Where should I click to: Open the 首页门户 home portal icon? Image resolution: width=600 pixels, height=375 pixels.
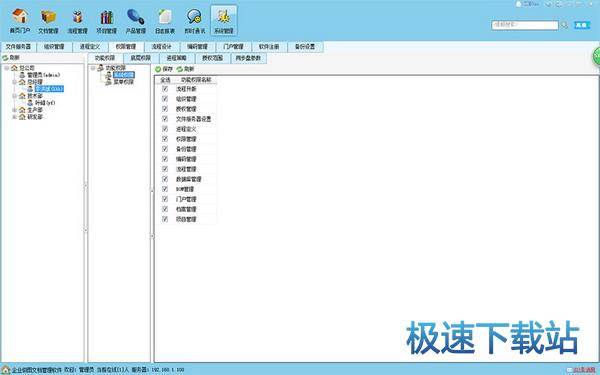point(19,21)
